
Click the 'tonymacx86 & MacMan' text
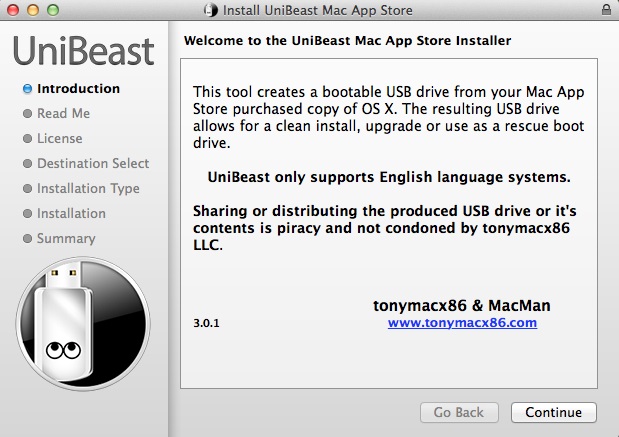pos(462,306)
